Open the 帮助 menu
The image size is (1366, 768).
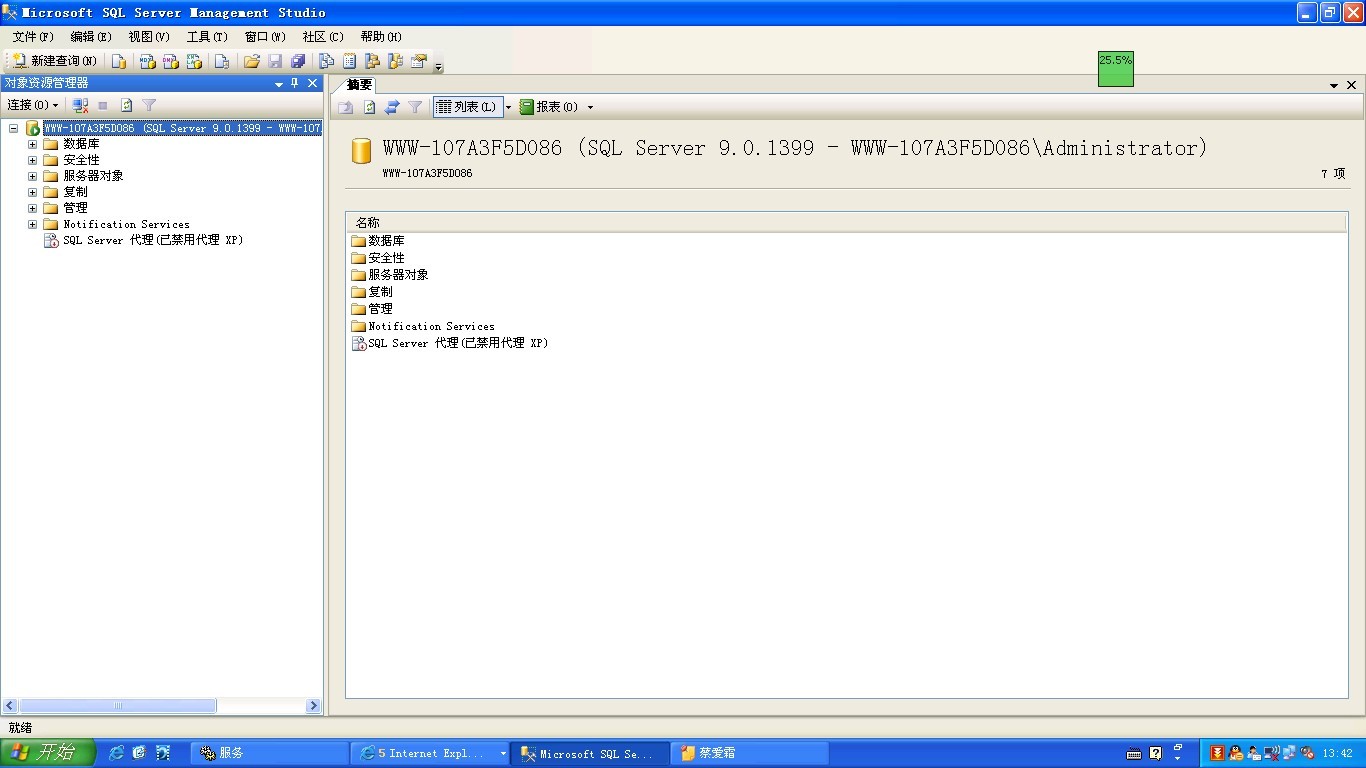pyautogui.click(x=381, y=37)
